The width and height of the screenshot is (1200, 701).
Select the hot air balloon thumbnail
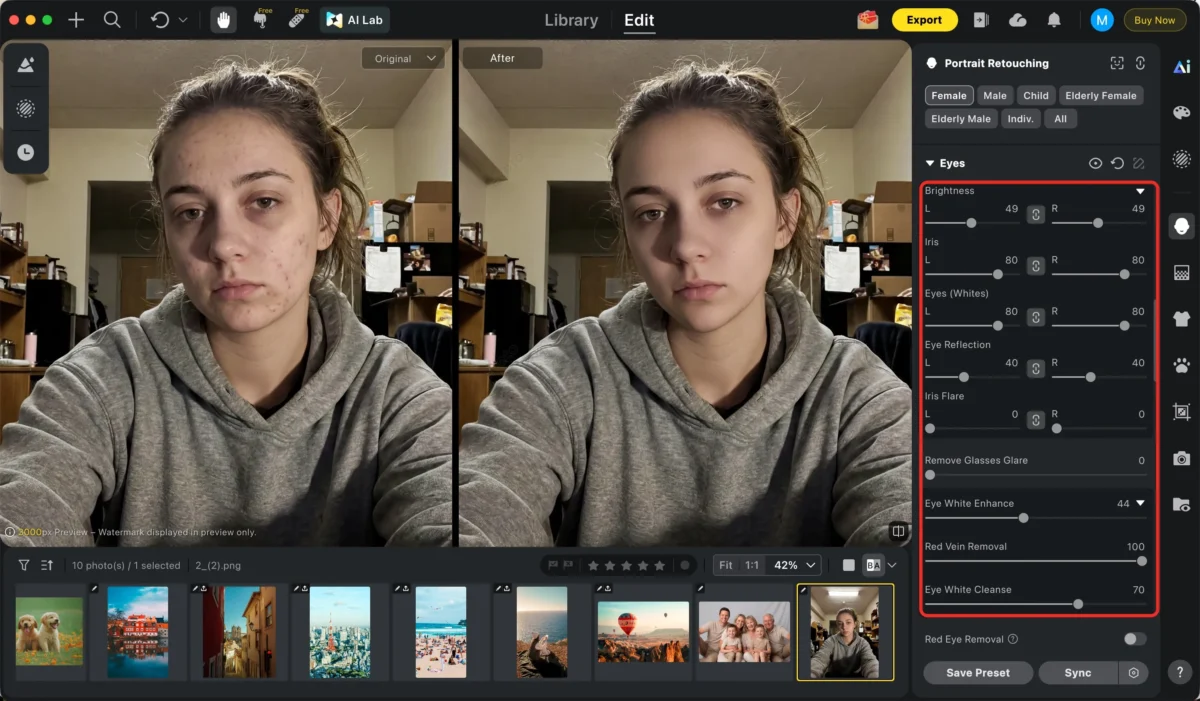click(643, 632)
